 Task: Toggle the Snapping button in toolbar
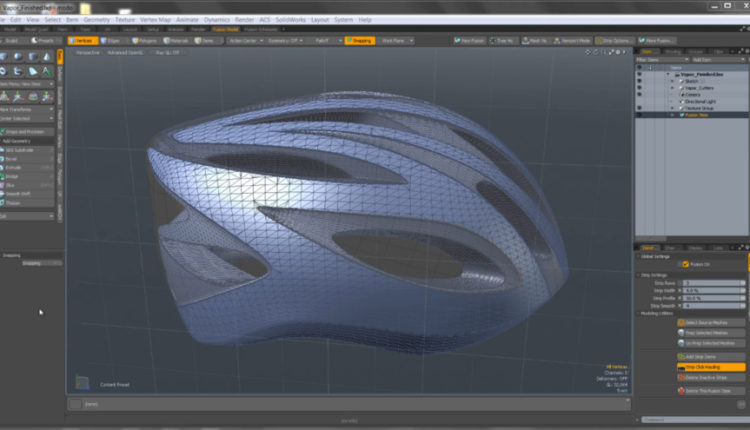[358, 41]
